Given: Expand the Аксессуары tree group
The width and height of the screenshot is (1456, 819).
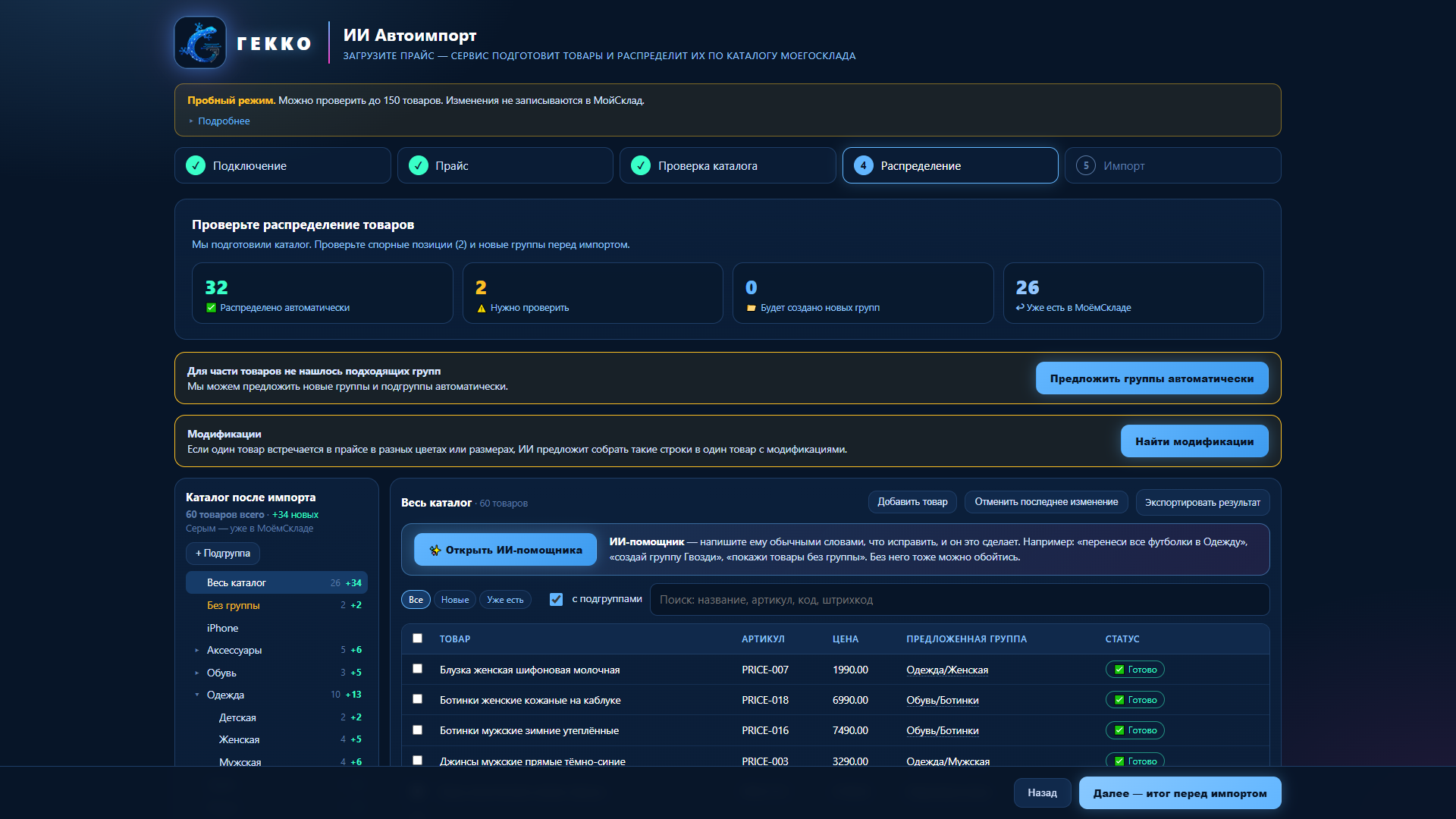Looking at the screenshot, I should coord(196,650).
